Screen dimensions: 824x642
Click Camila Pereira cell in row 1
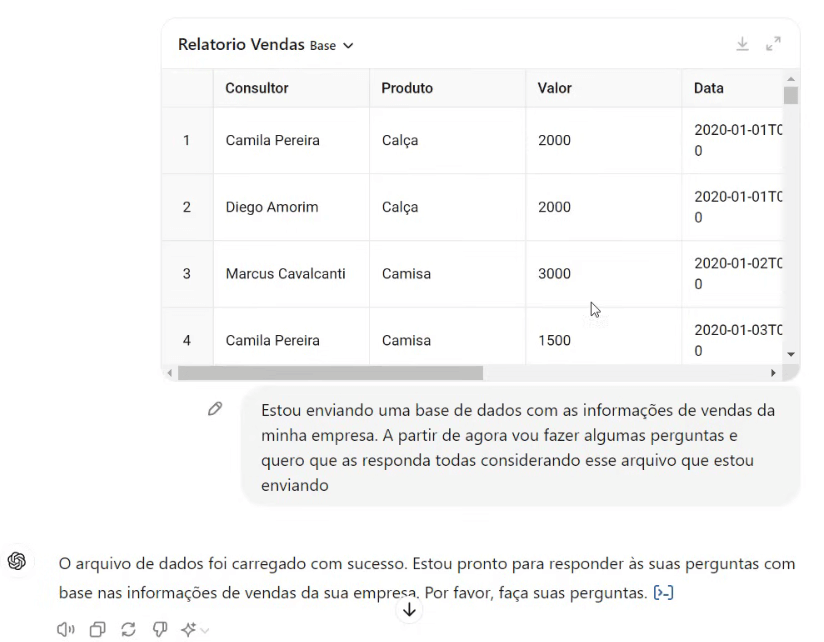pos(291,140)
